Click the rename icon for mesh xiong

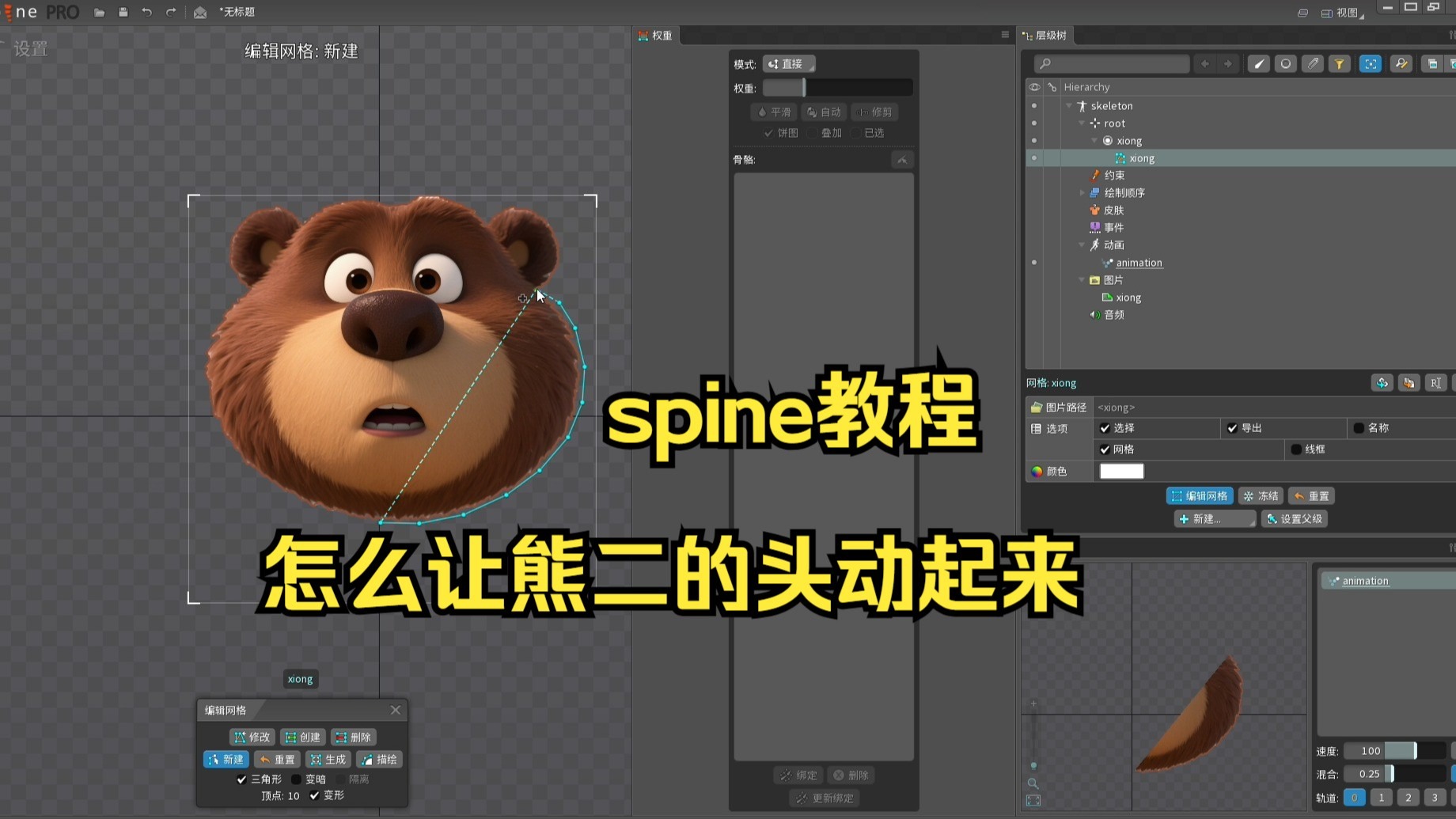tap(1435, 383)
